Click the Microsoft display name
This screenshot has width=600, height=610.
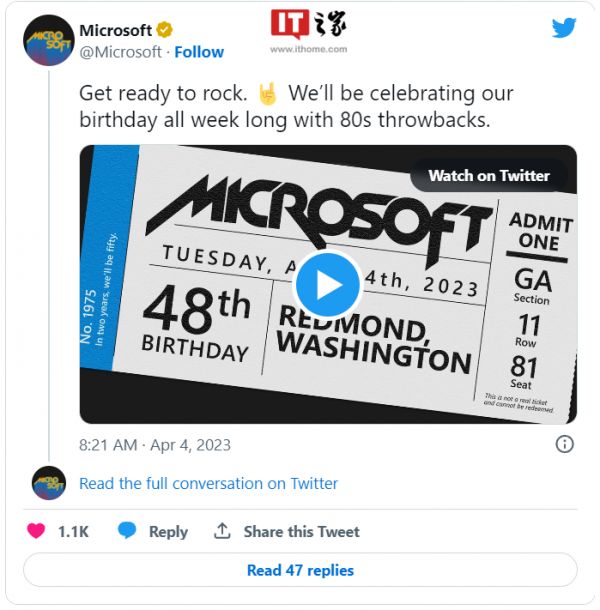[x=115, y=30]
